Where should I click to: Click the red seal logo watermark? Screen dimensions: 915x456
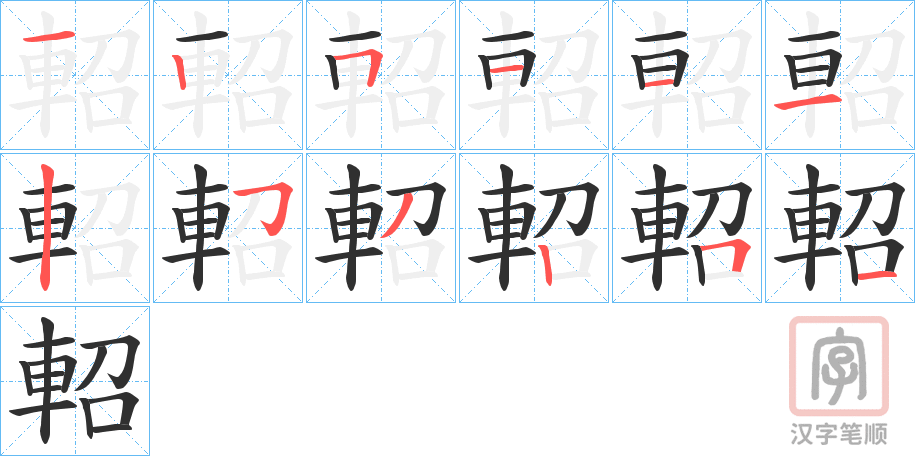pyautogui.click(x=839, y=366)
